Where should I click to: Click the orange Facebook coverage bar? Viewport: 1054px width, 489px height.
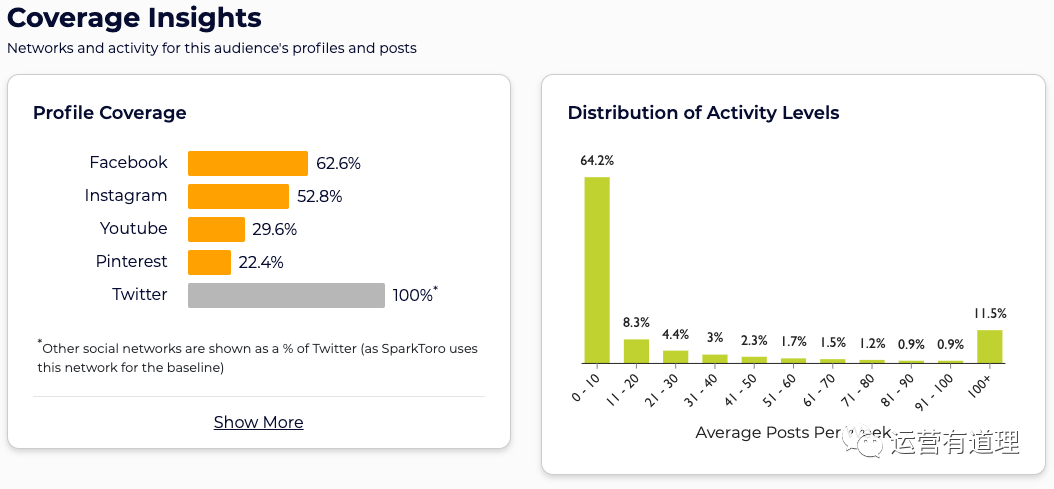point(248,163)
